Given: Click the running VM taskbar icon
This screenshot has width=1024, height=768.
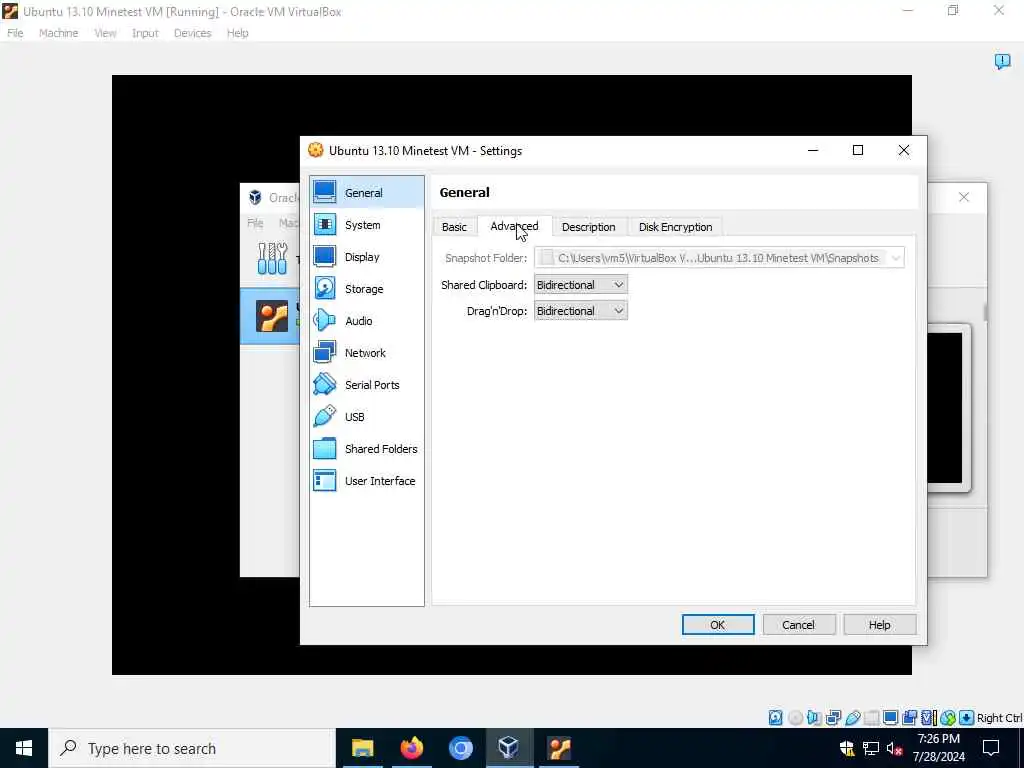Looking at the screenshot, I should pos(558,748).
